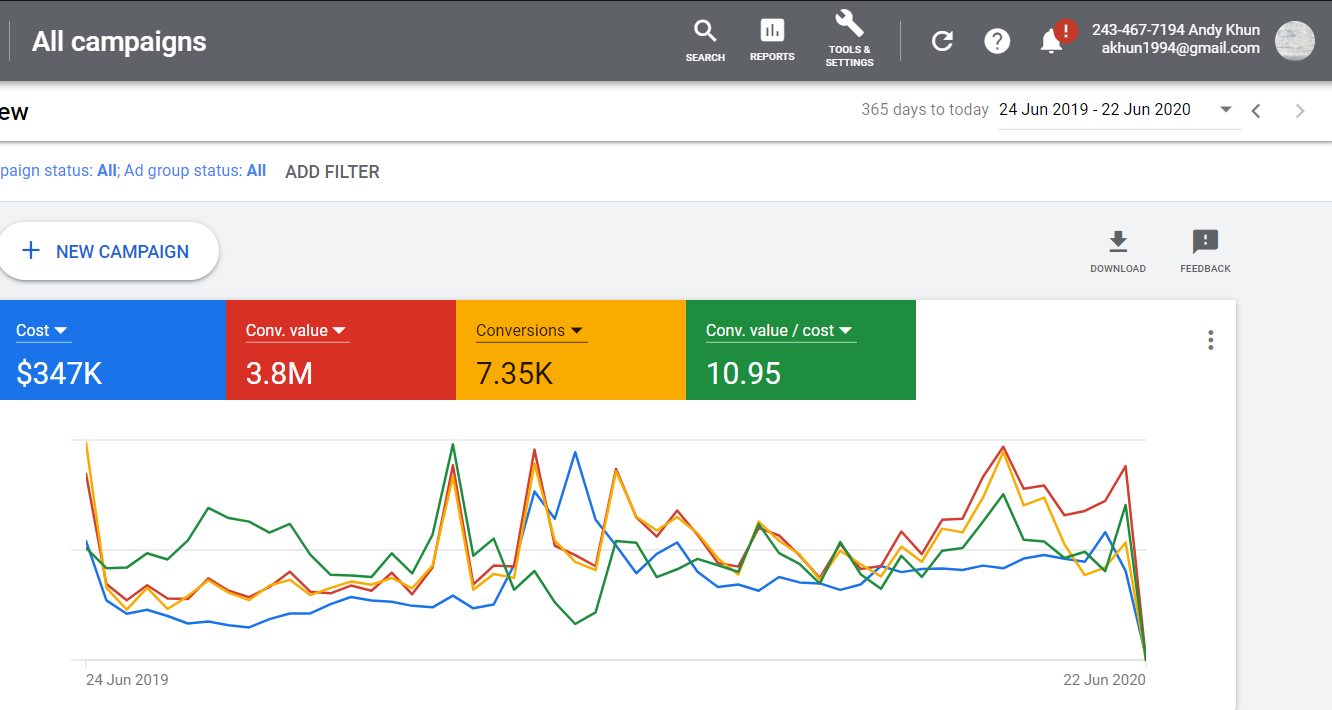This screenshot has width=1332, height=710.
Task: Click the NEW CAMPAIGN button
Action: pos(110,251)
